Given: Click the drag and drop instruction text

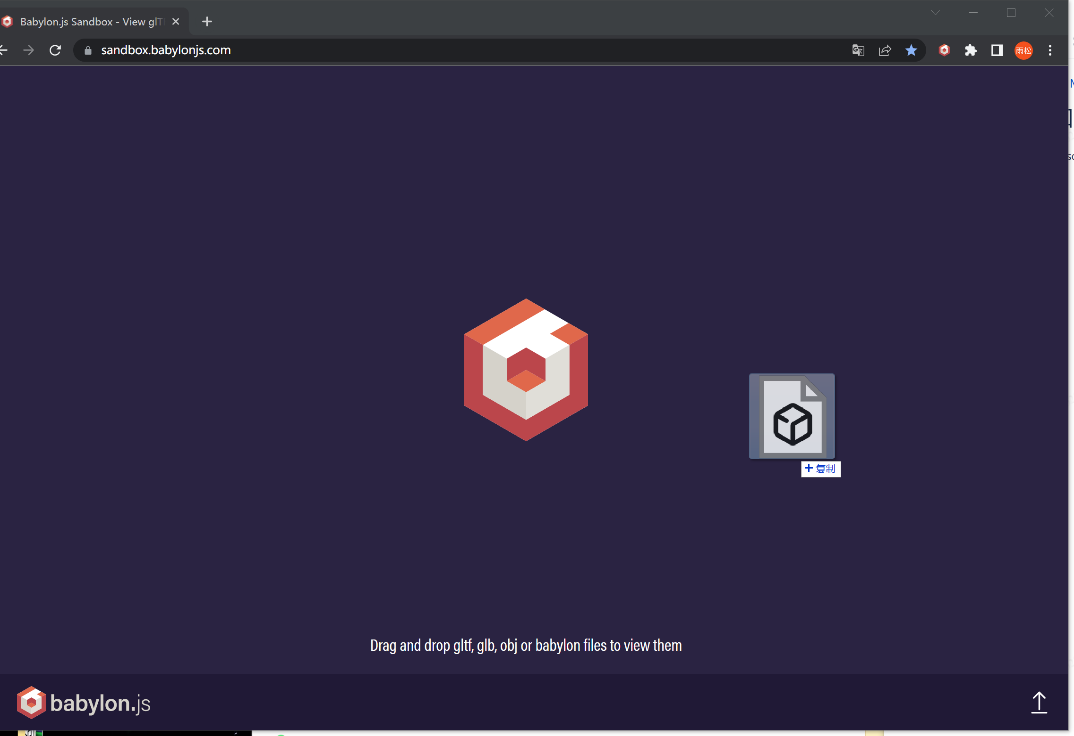Looking at the screenshot, I should tap(526, 646).
